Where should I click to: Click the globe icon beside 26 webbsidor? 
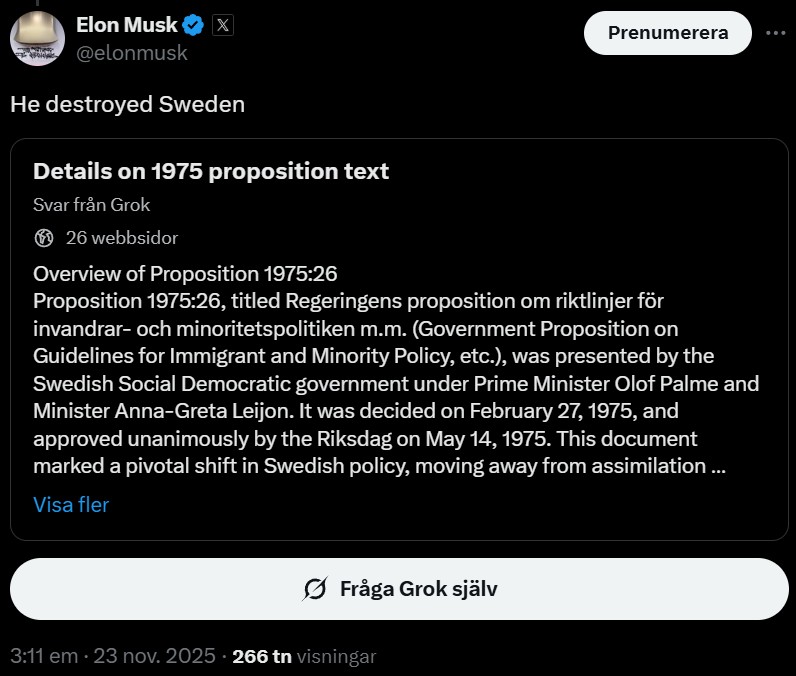pos(43,238)
